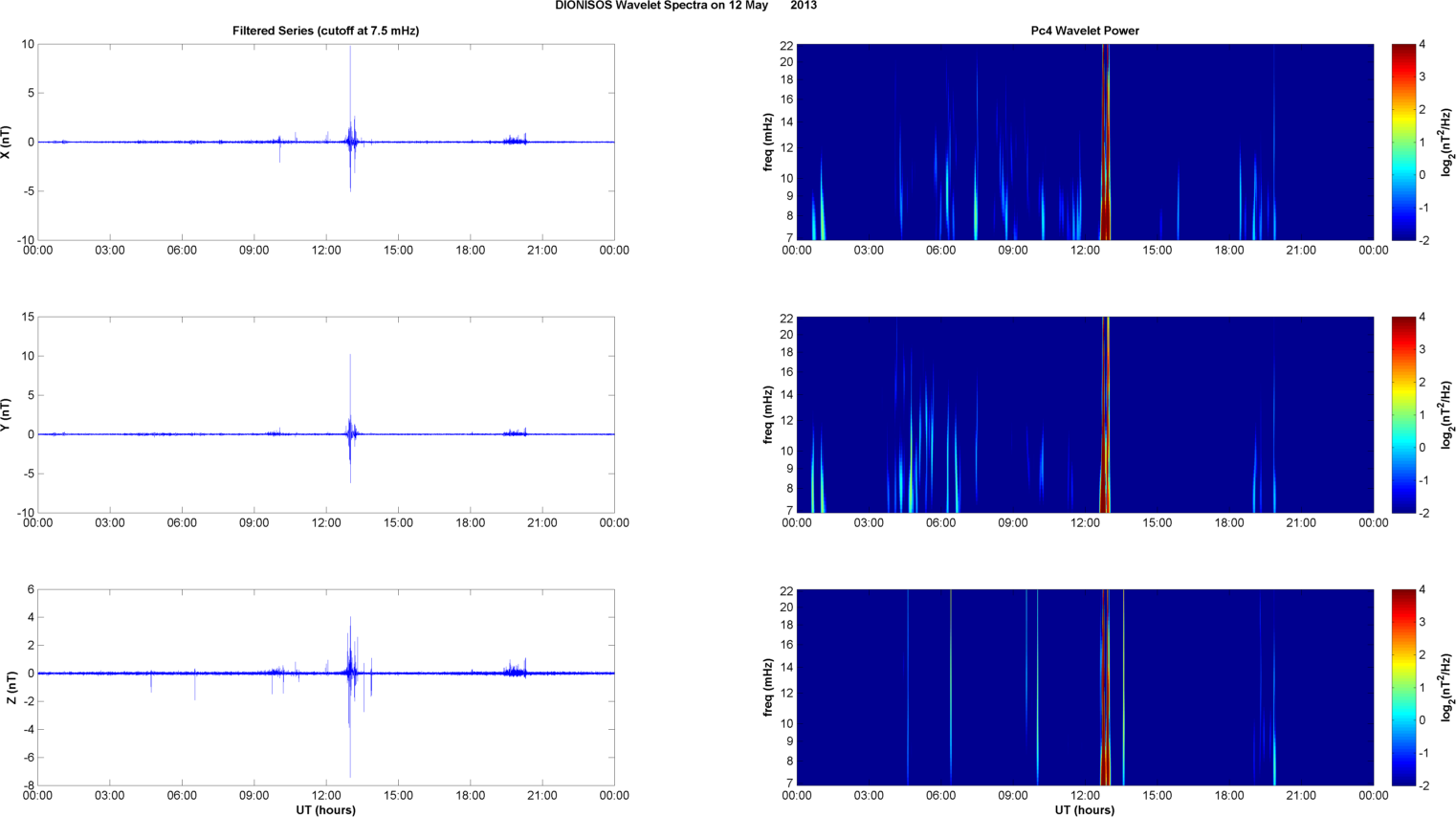Click UT (hours) label below bottom wavelet spectrum
1456x817 pixels.
click(1084, 810)
